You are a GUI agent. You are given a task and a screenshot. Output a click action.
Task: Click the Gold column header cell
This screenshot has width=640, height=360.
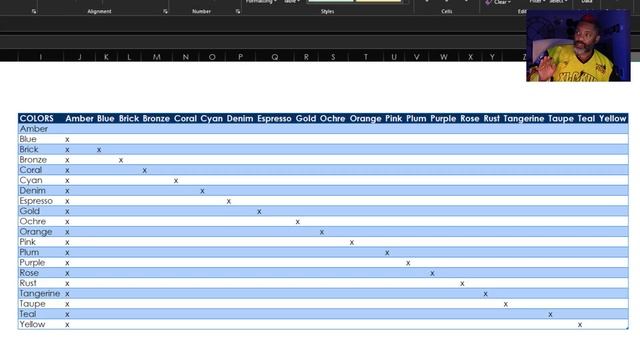[x=306, y=118]
